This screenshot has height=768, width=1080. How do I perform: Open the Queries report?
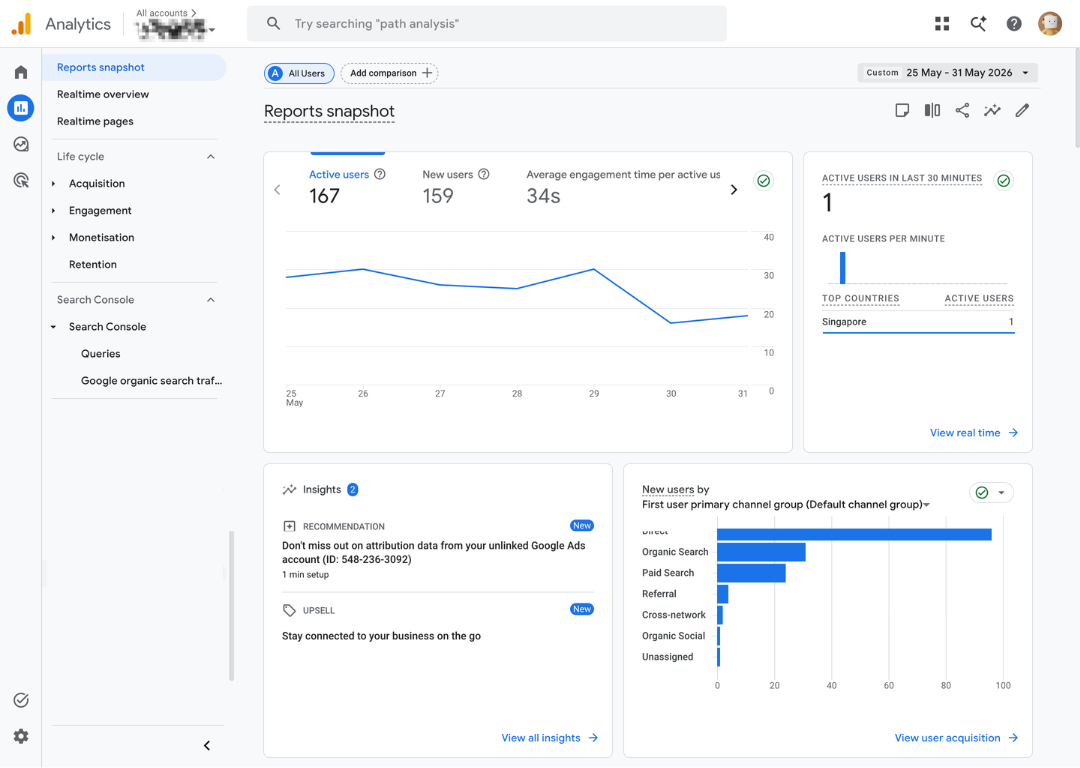(x=101, y=354)
